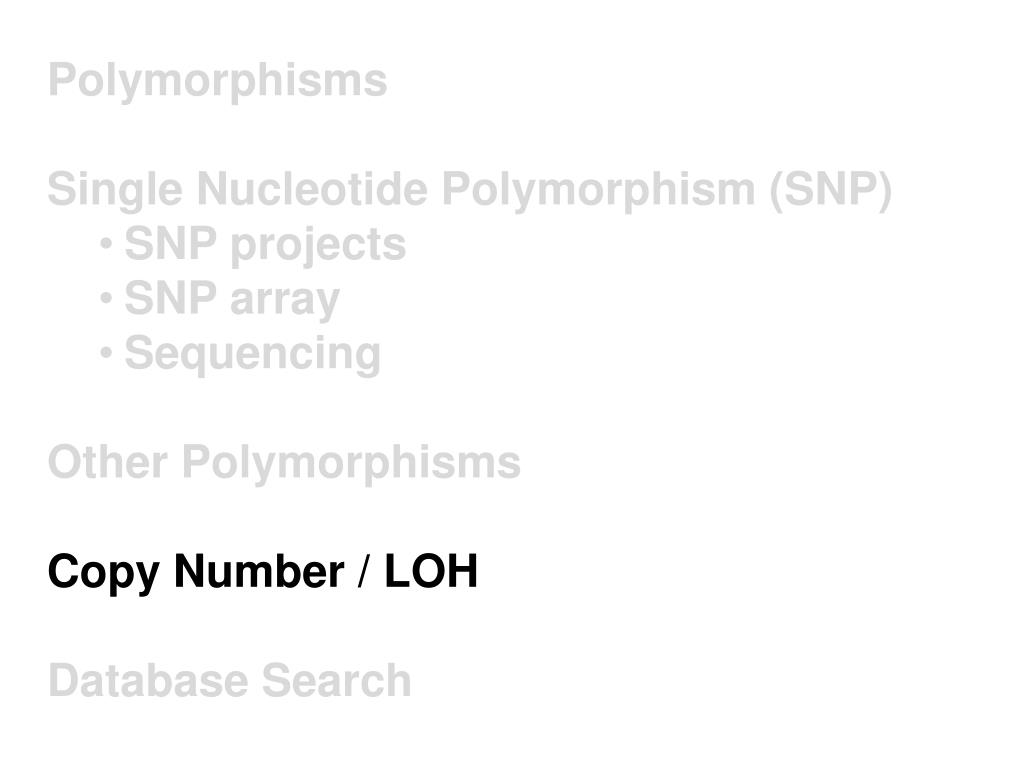Click the word Search in Database Search
The height and width of the screenshot is (768, 1024).
click(x=336, y=681)
